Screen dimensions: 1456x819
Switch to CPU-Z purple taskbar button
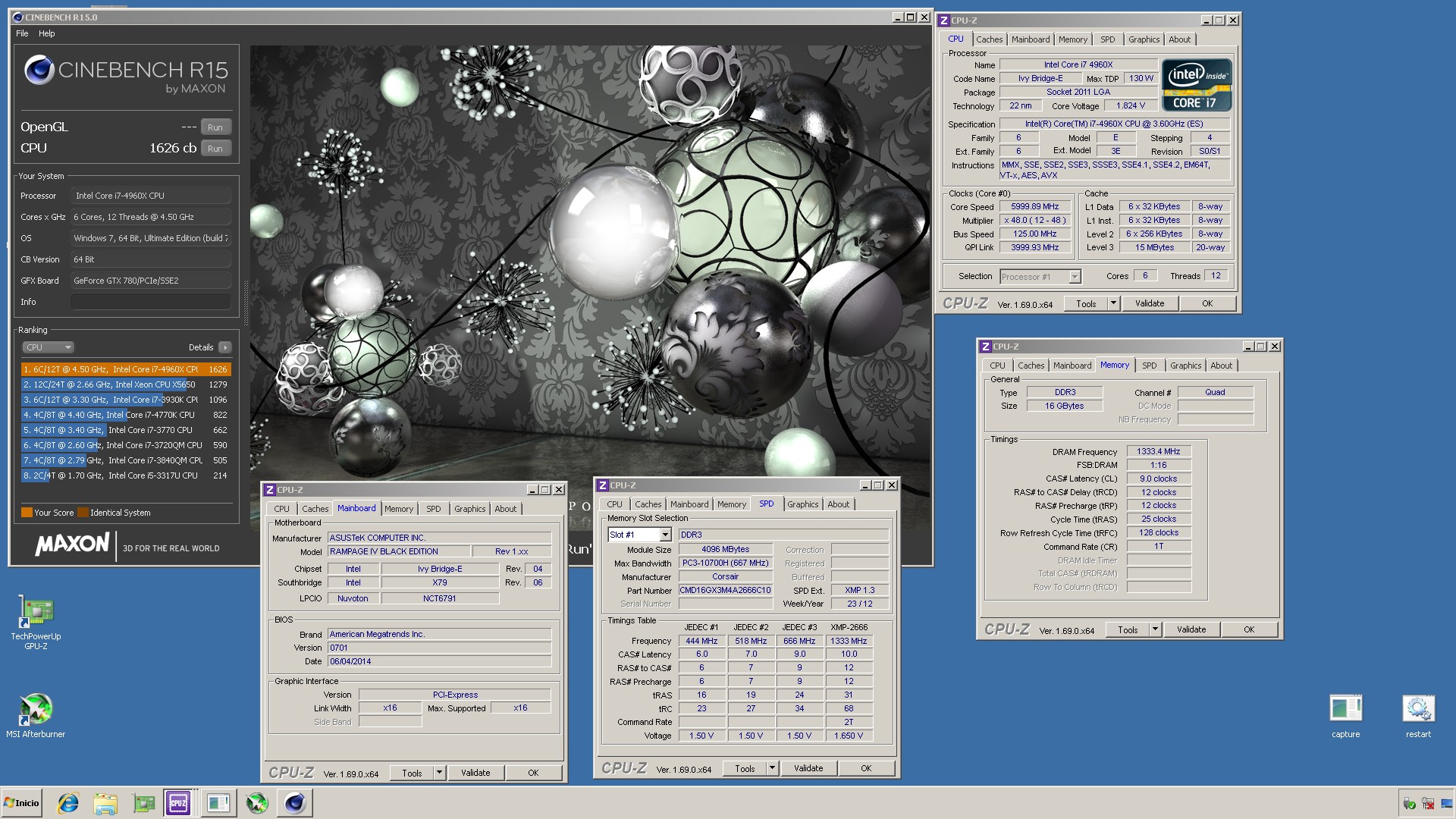coord(179,803)
